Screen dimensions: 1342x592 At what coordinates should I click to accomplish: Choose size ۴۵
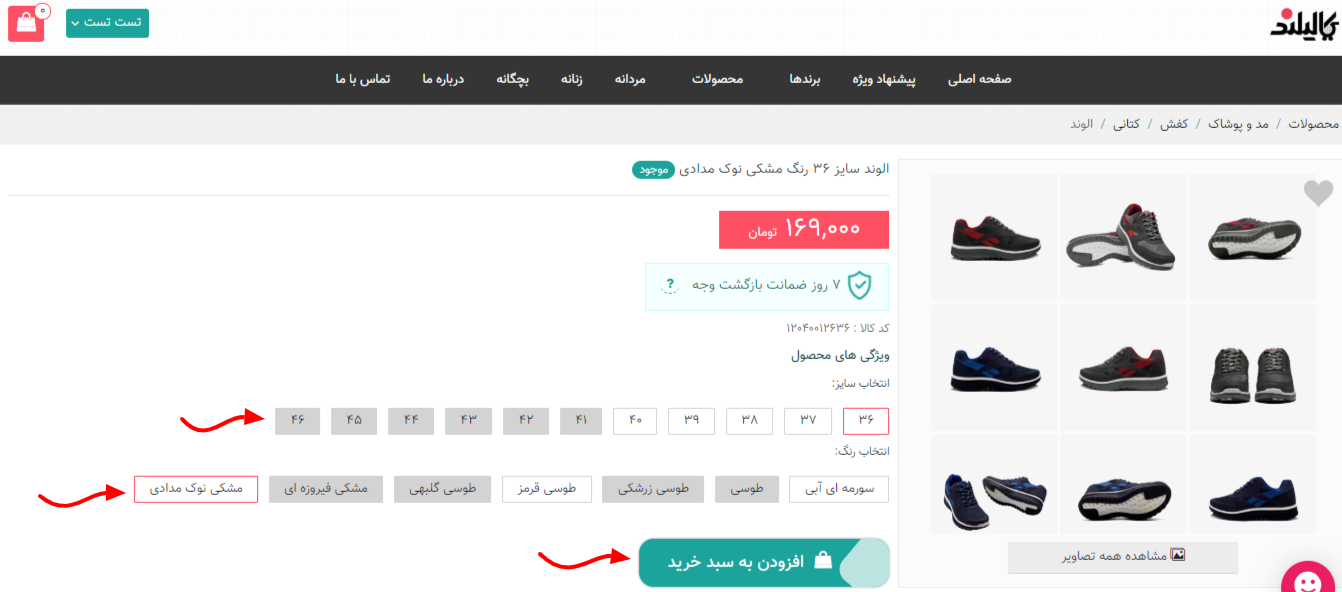click(354, 421)
